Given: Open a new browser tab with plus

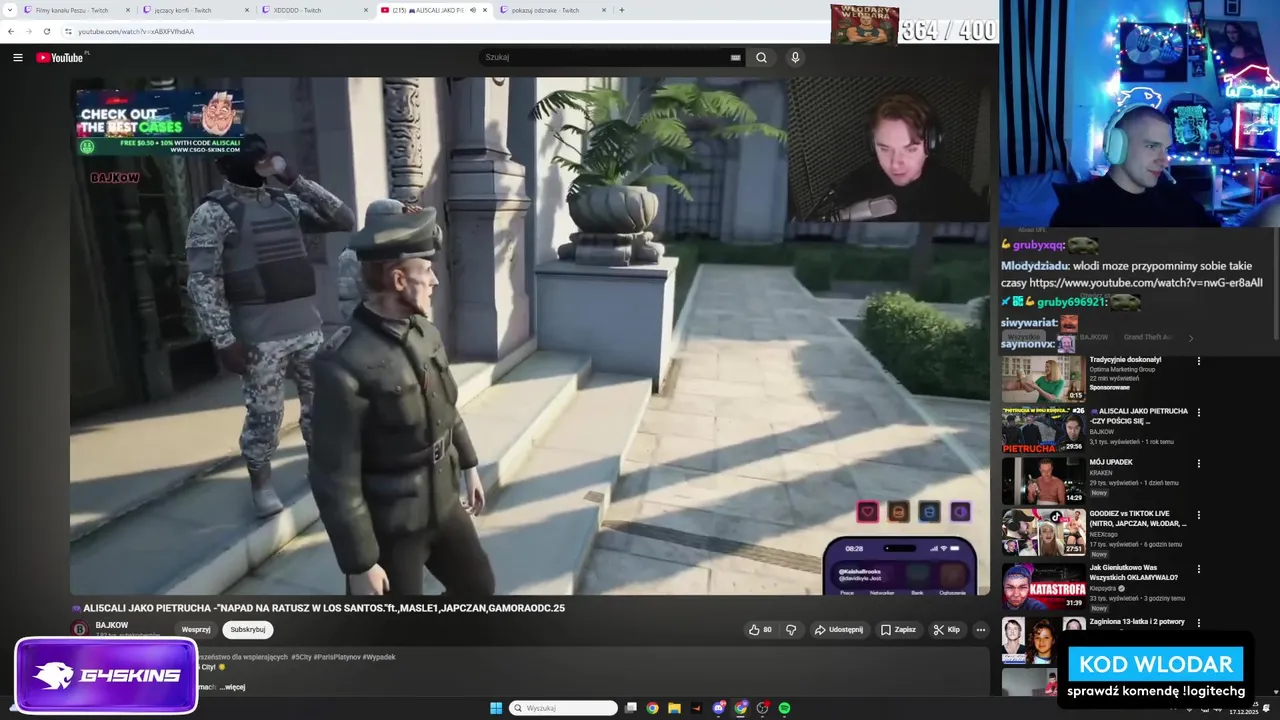Looking at the screenshot, I should [622, 10].
